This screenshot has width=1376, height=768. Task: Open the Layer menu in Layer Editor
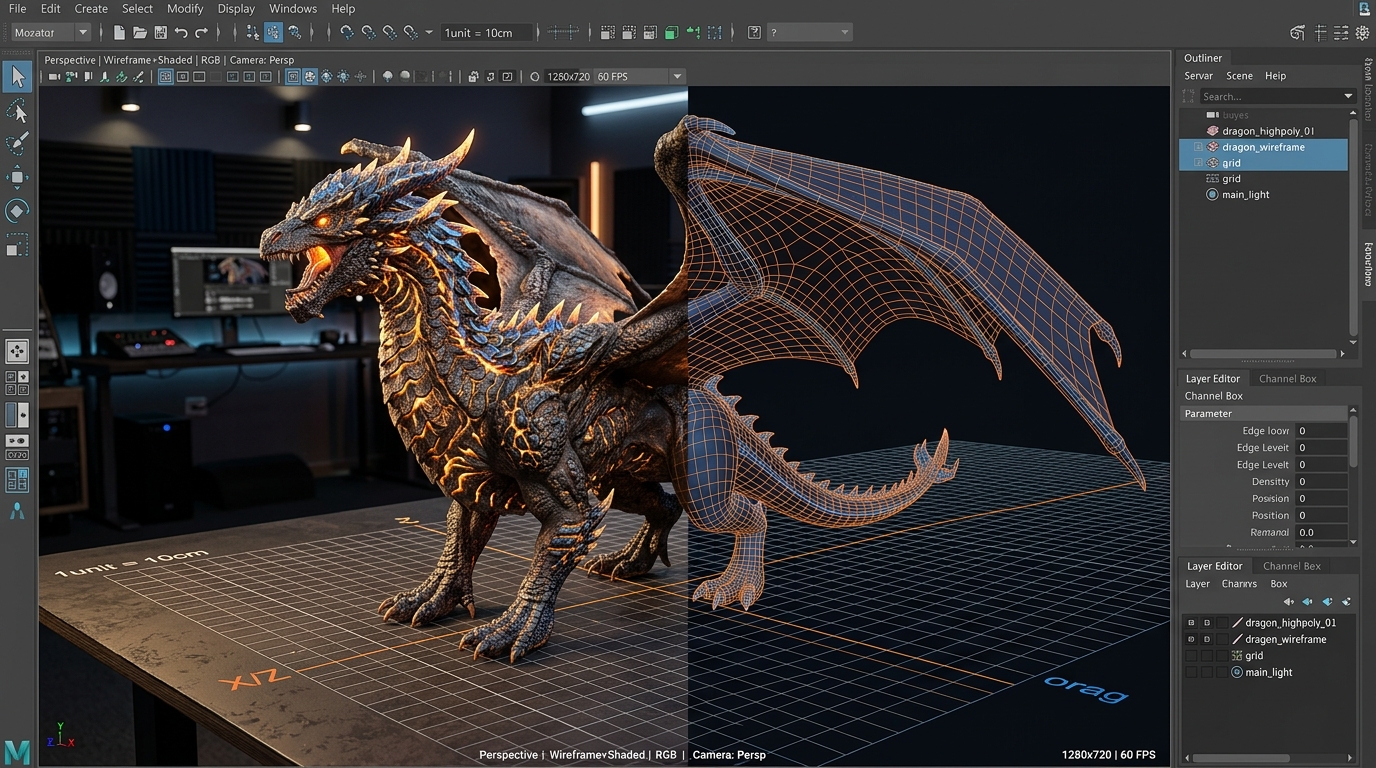tap(1197, 584)
